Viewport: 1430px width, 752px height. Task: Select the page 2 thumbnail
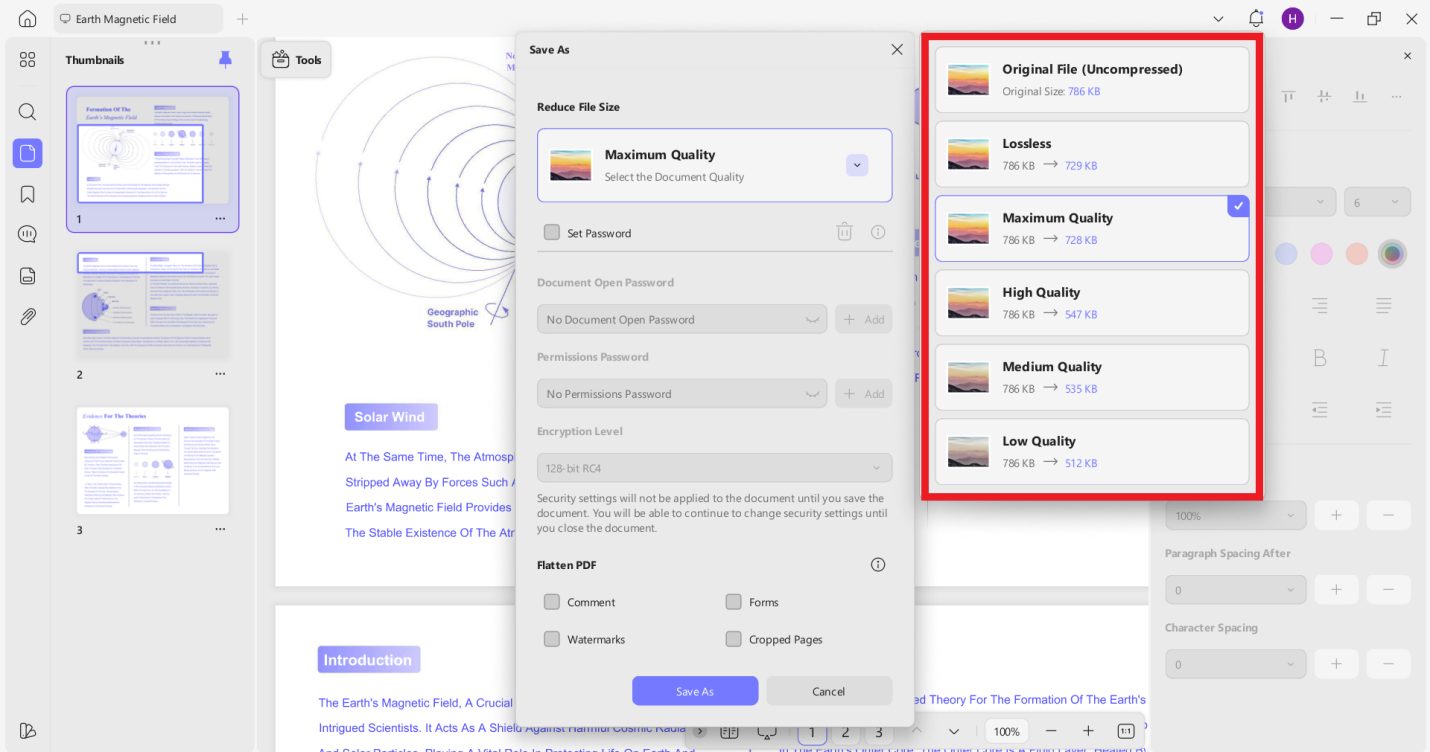[153, 304]
